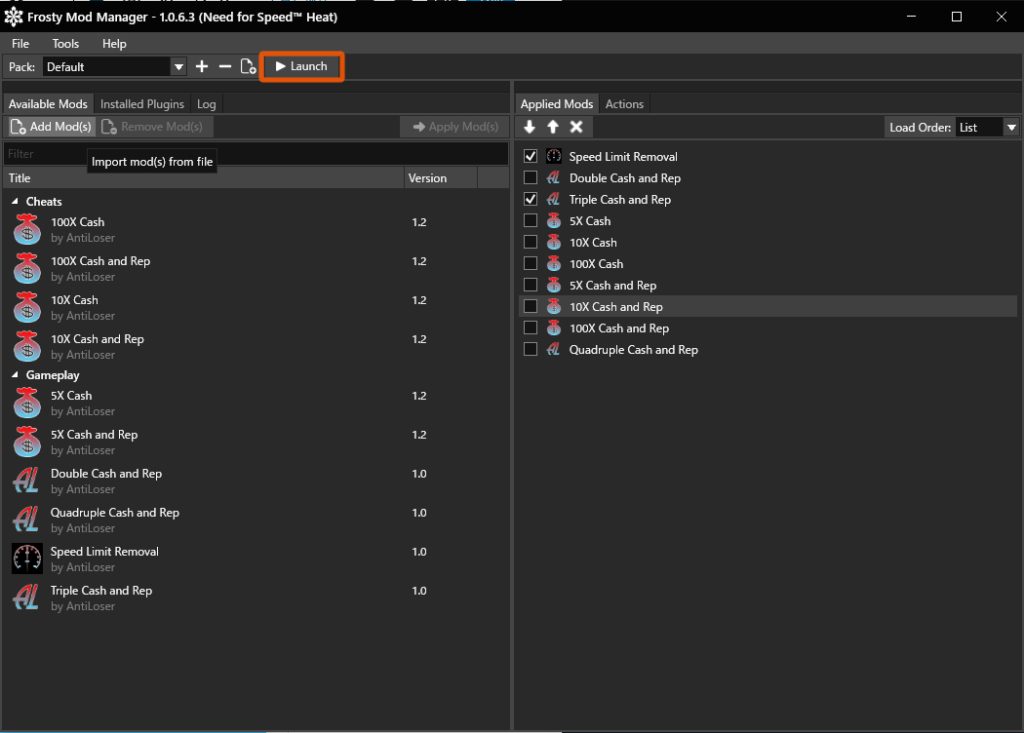The height and width of the screenshot is (733, 1024).
Task: Click the 5X Cash and Rep icon in Available Mods
Action: [27, 442]
